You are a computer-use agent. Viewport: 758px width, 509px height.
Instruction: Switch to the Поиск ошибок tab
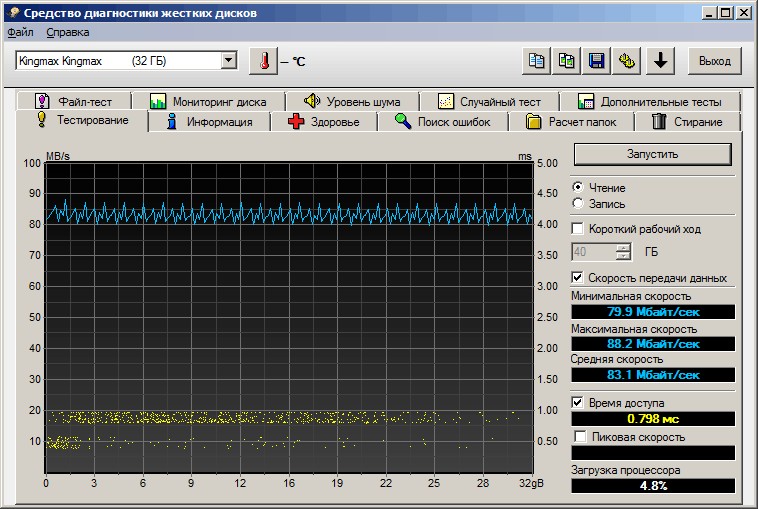[x=441, y=122]
